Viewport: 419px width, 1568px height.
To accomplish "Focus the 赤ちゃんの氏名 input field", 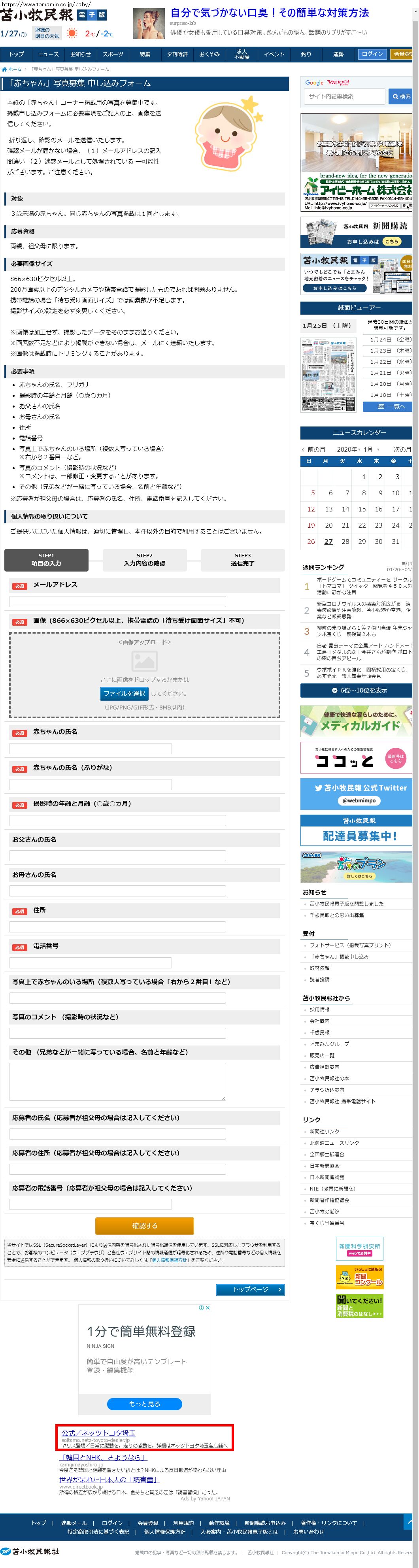I will point(90,749).
